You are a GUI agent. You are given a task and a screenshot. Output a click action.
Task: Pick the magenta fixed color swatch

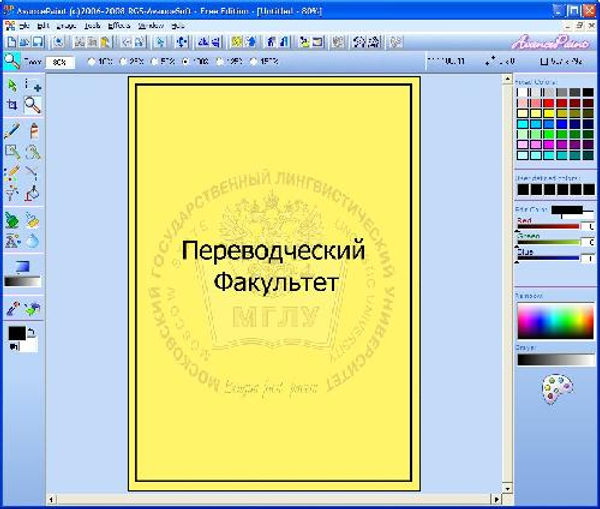click(549, 145)
